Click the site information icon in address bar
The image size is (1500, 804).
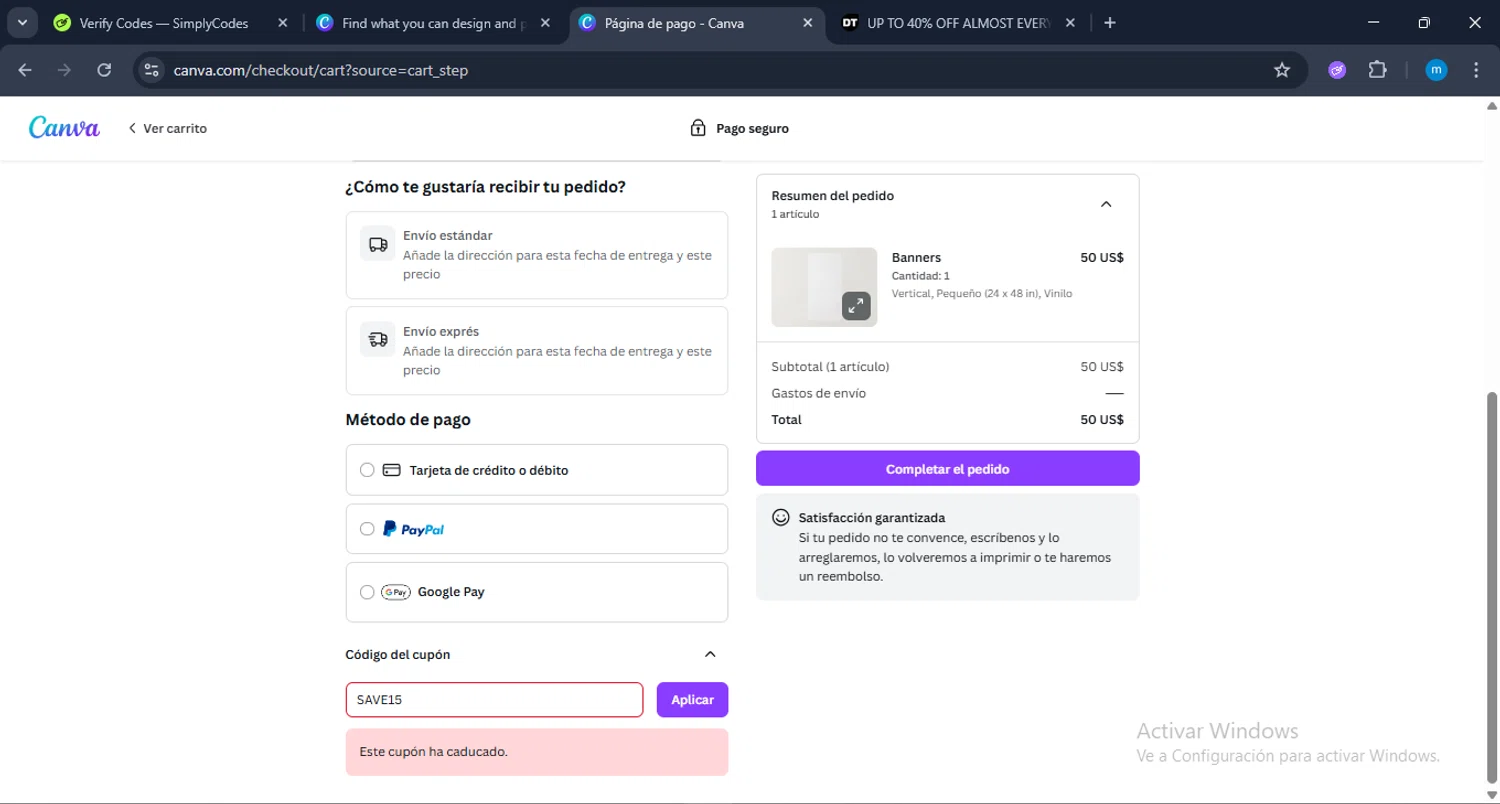point(151,70)
